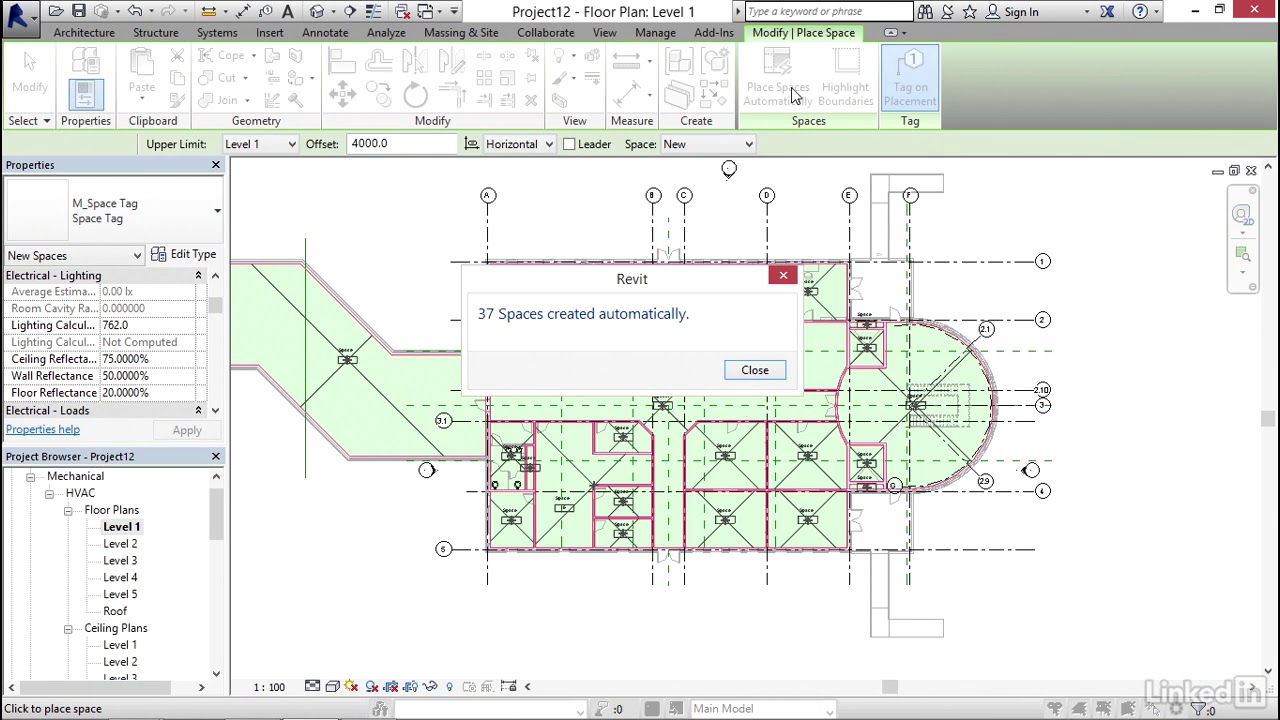
Task: Select the Aligned Dimension icon in Quick Access toolbar
Action: coord(243,12)
